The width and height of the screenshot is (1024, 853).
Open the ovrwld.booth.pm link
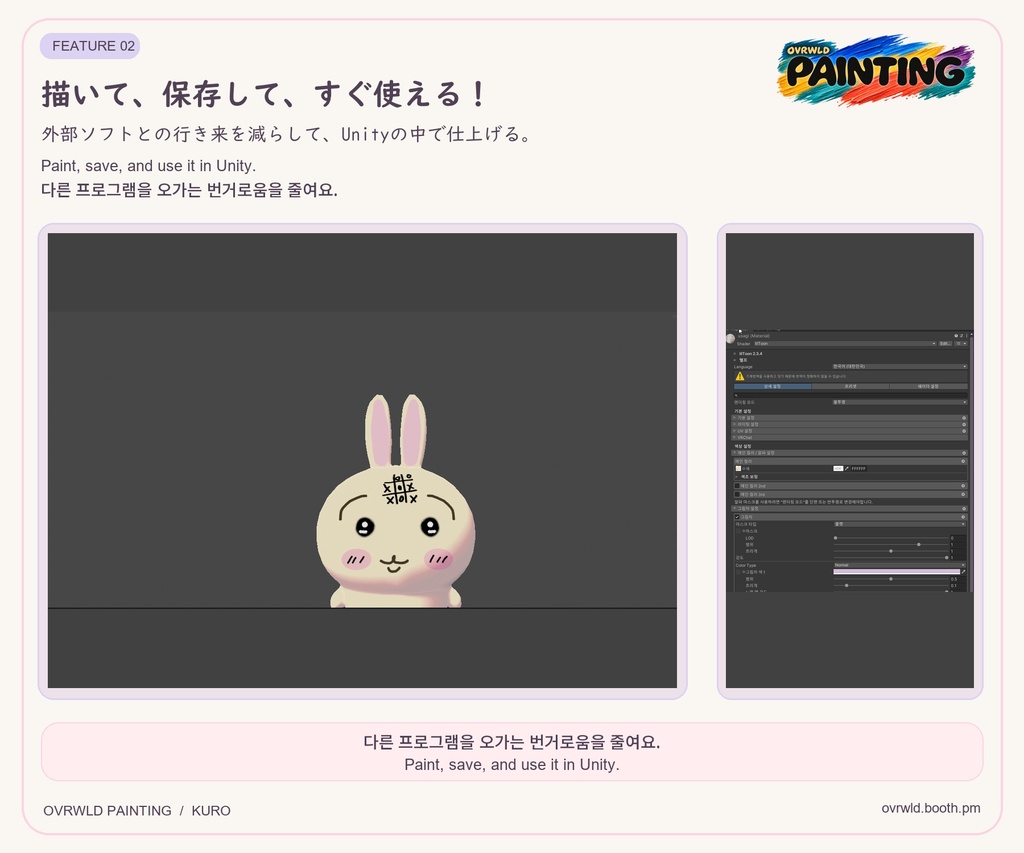931,808
